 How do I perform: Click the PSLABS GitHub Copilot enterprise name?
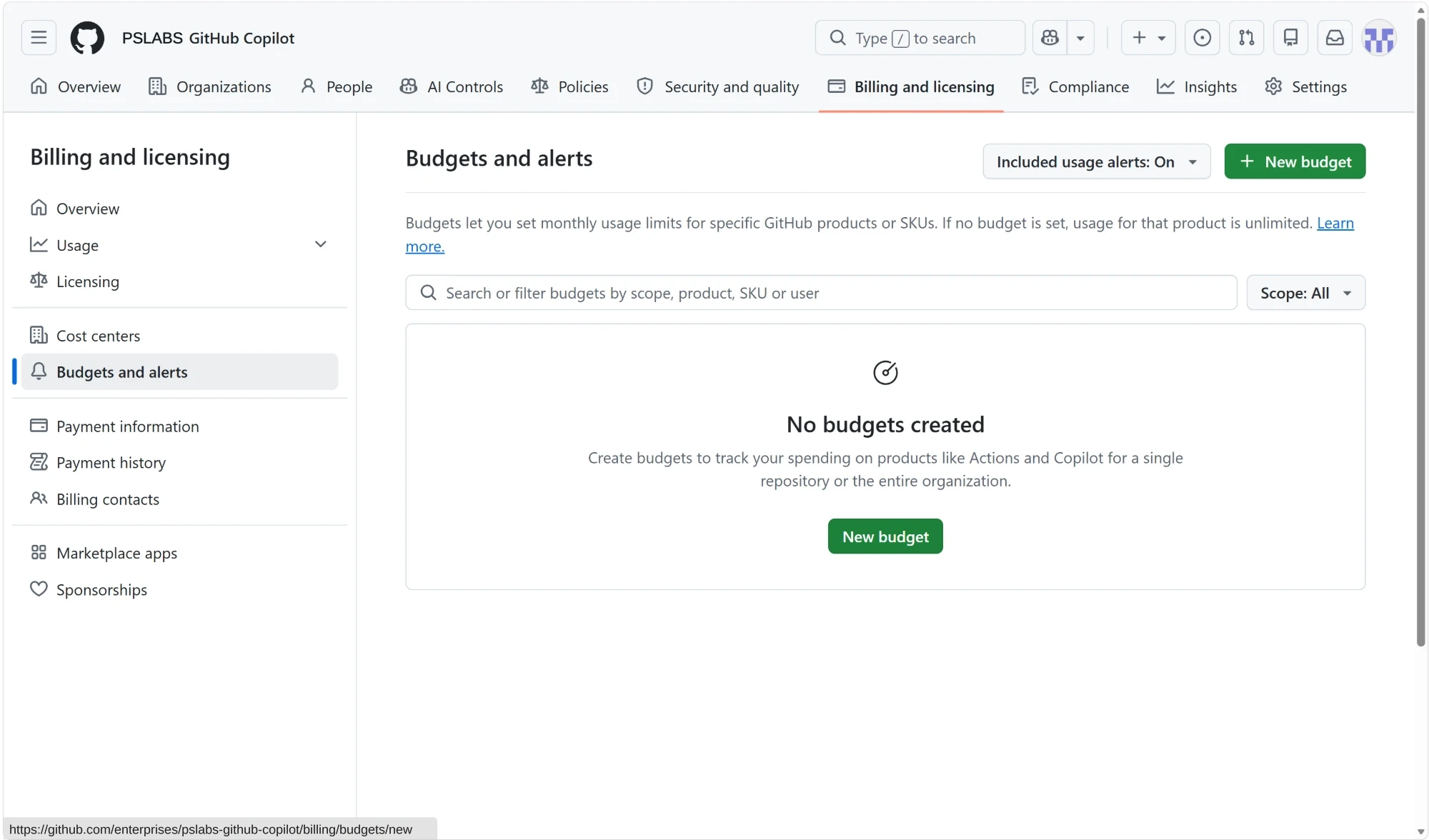click(x=208, y=38)
